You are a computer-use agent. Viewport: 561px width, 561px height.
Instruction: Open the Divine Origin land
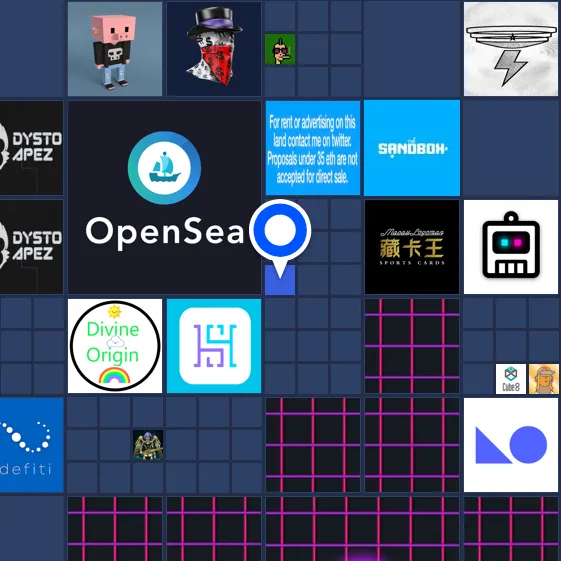coord(115,346)
